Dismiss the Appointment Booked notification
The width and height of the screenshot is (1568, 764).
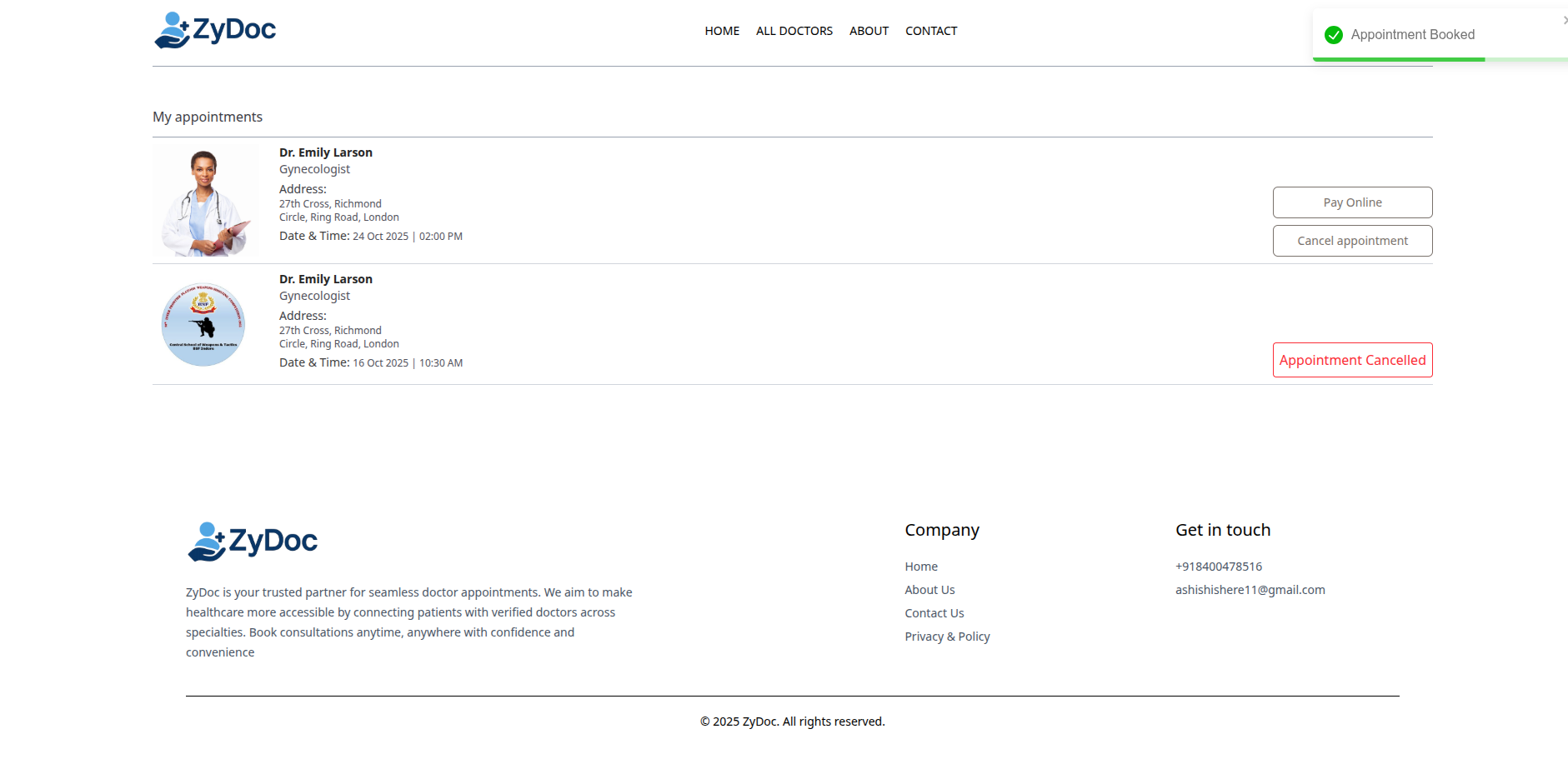[1565, 20]
